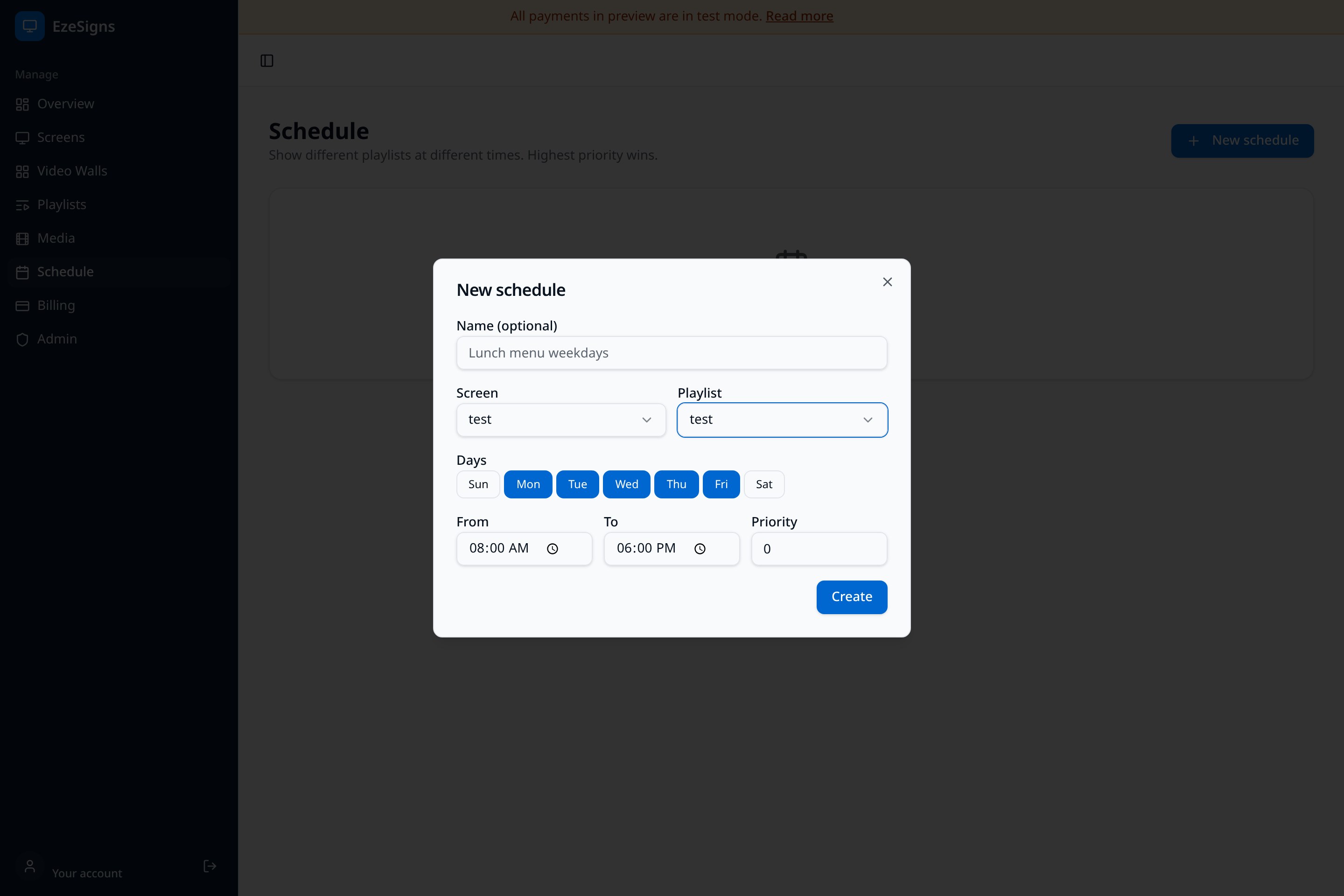Image resolution: width=1344 pixels, height=896 pixels.
Task: Click the EzeSigns brand name
Action: [x=84, y=27]
